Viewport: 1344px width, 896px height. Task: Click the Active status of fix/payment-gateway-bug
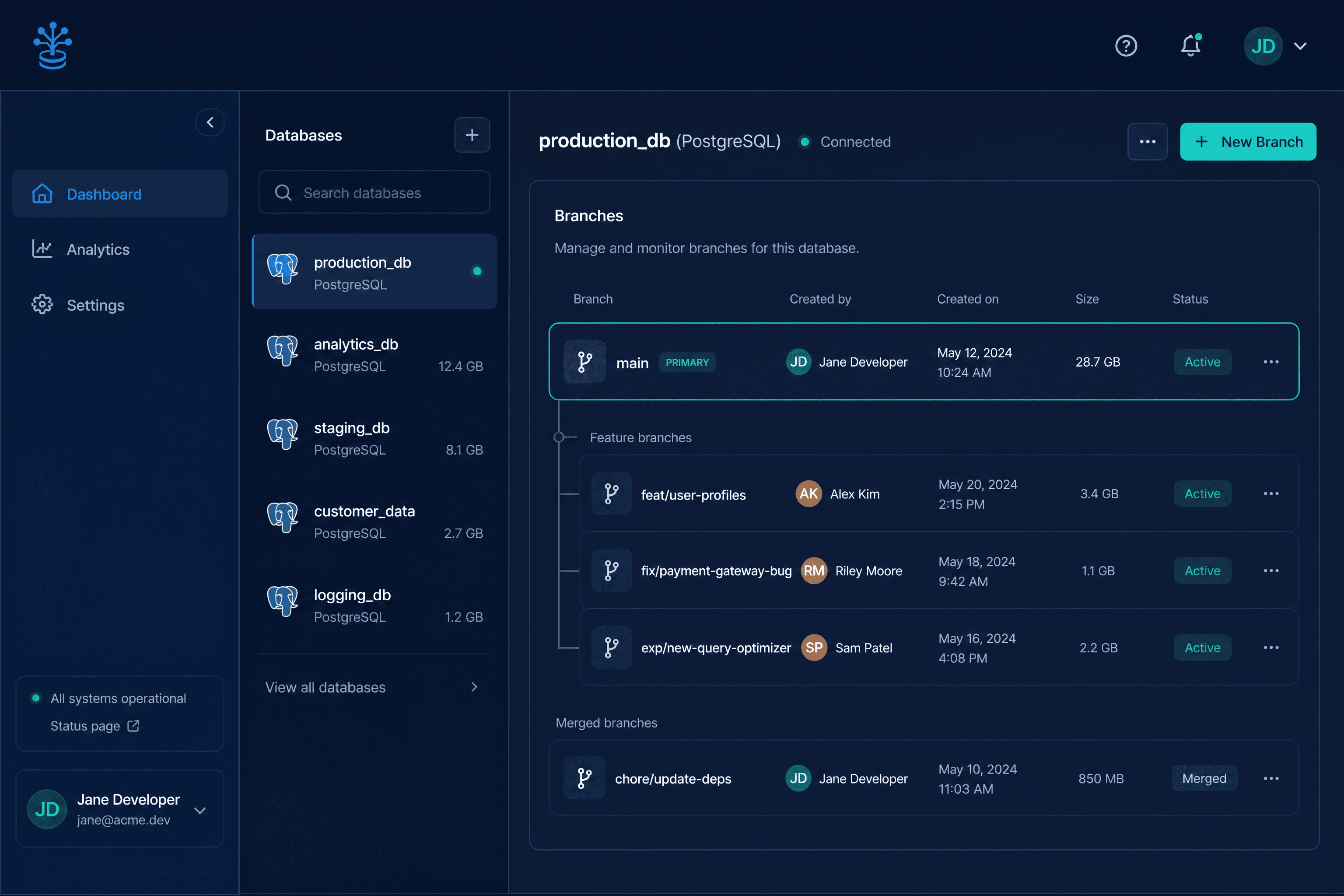pos(1202,571)
